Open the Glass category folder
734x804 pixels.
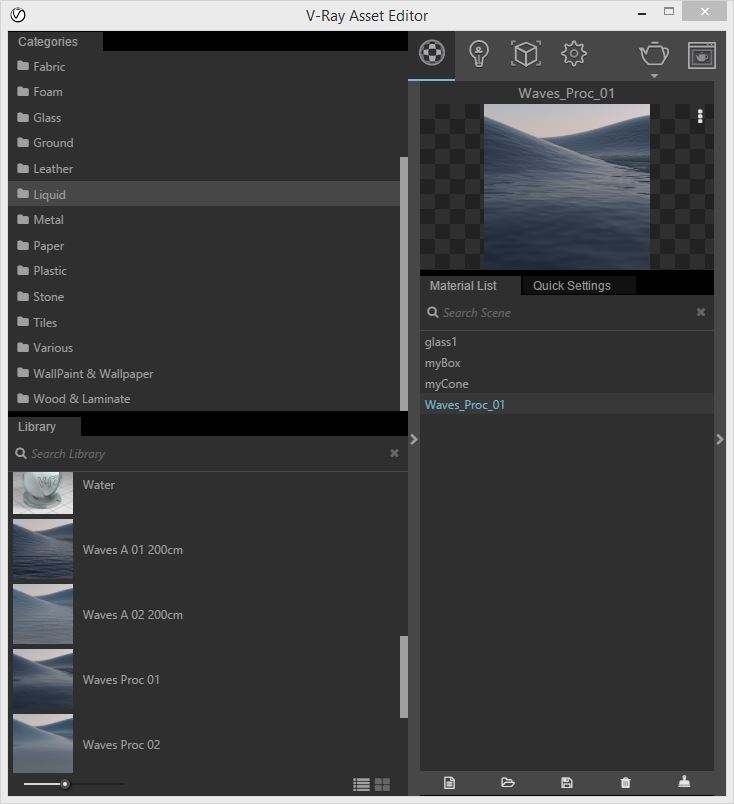click(204, 117)
